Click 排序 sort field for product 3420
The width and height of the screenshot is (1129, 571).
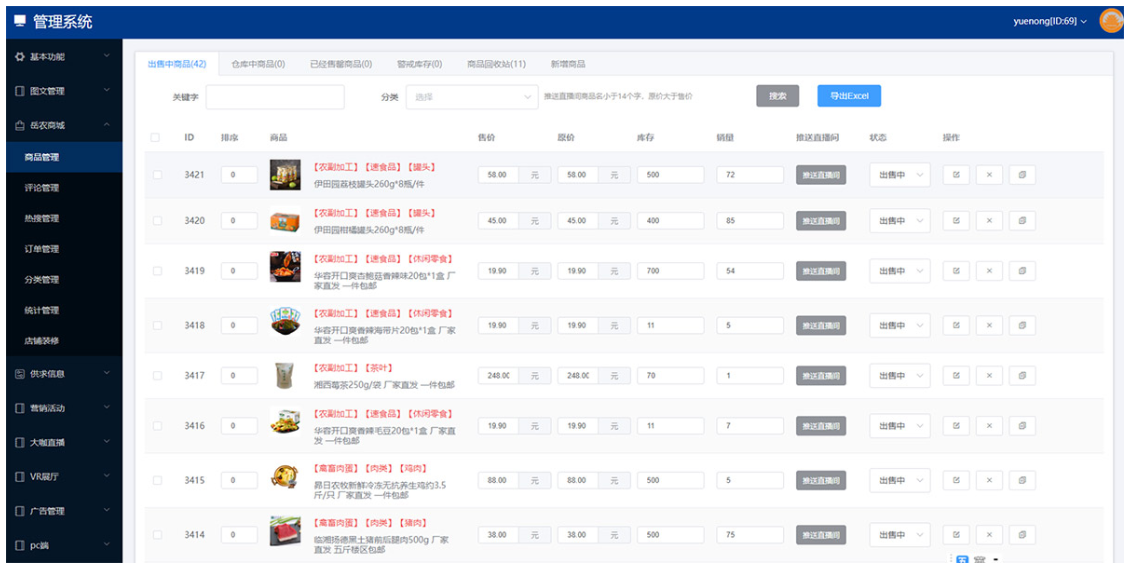click(239, 221)
